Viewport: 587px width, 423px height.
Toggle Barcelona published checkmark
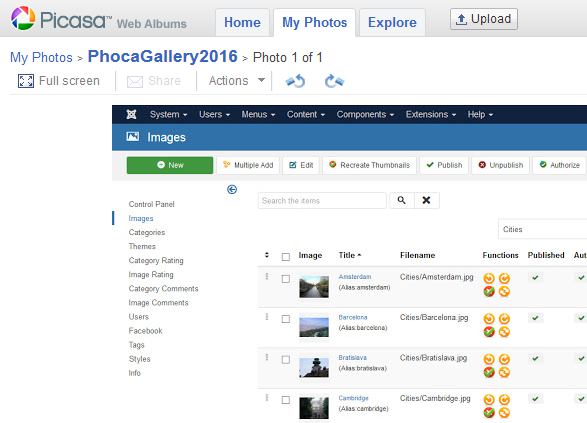(535, 318)
